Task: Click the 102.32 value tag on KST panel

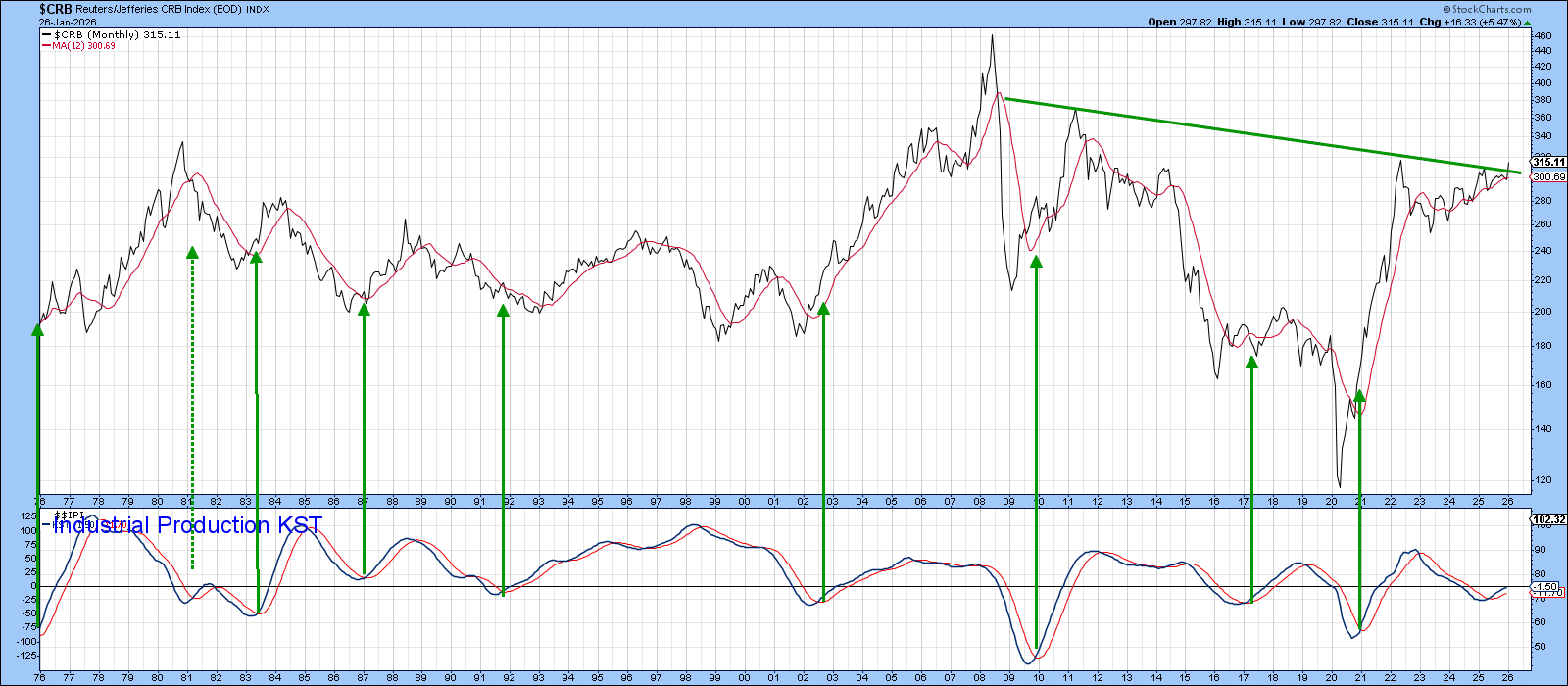Action: pyautogui.click(x=1549, y=520)
